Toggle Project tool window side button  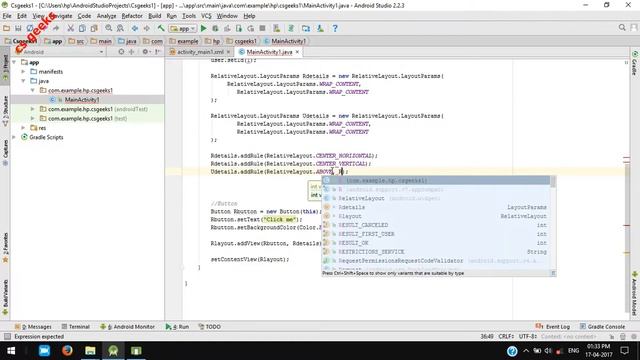[5, 67]
